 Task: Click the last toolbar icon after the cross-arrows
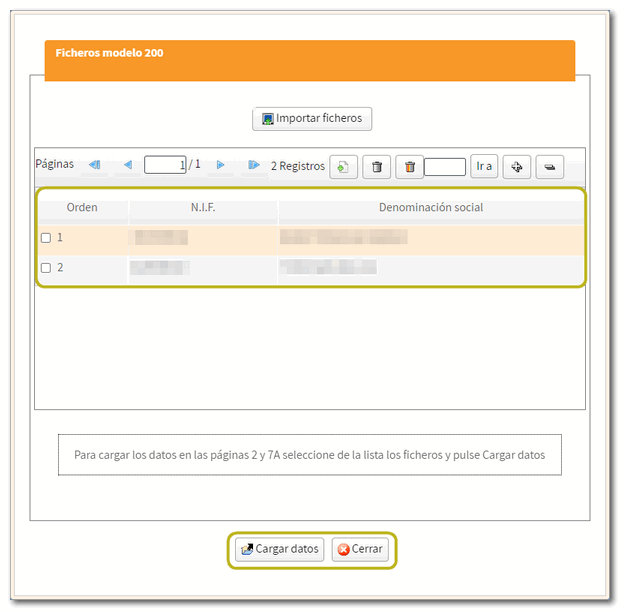(x=550, y=167)
